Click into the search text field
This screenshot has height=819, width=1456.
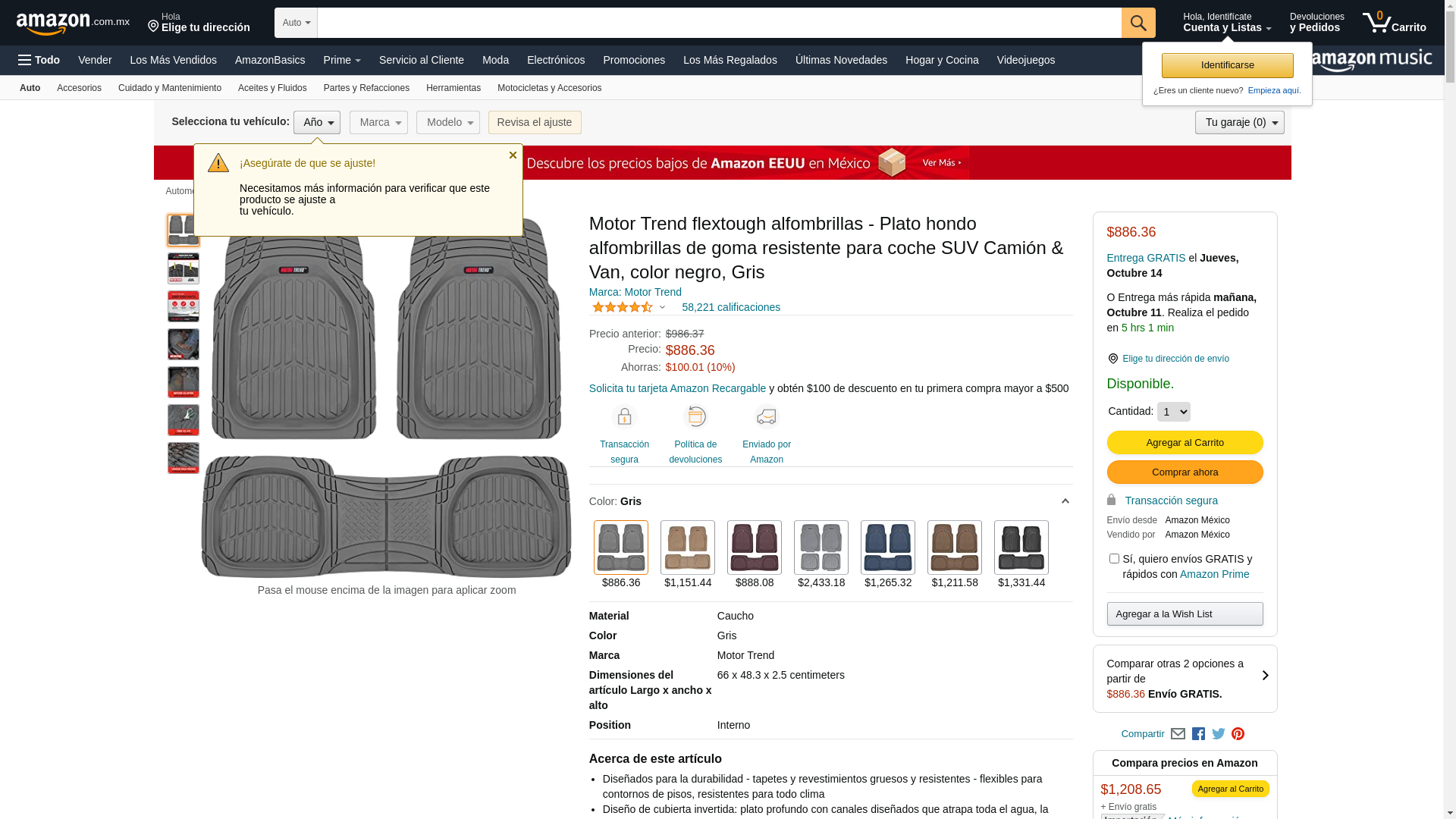(719, 23)
